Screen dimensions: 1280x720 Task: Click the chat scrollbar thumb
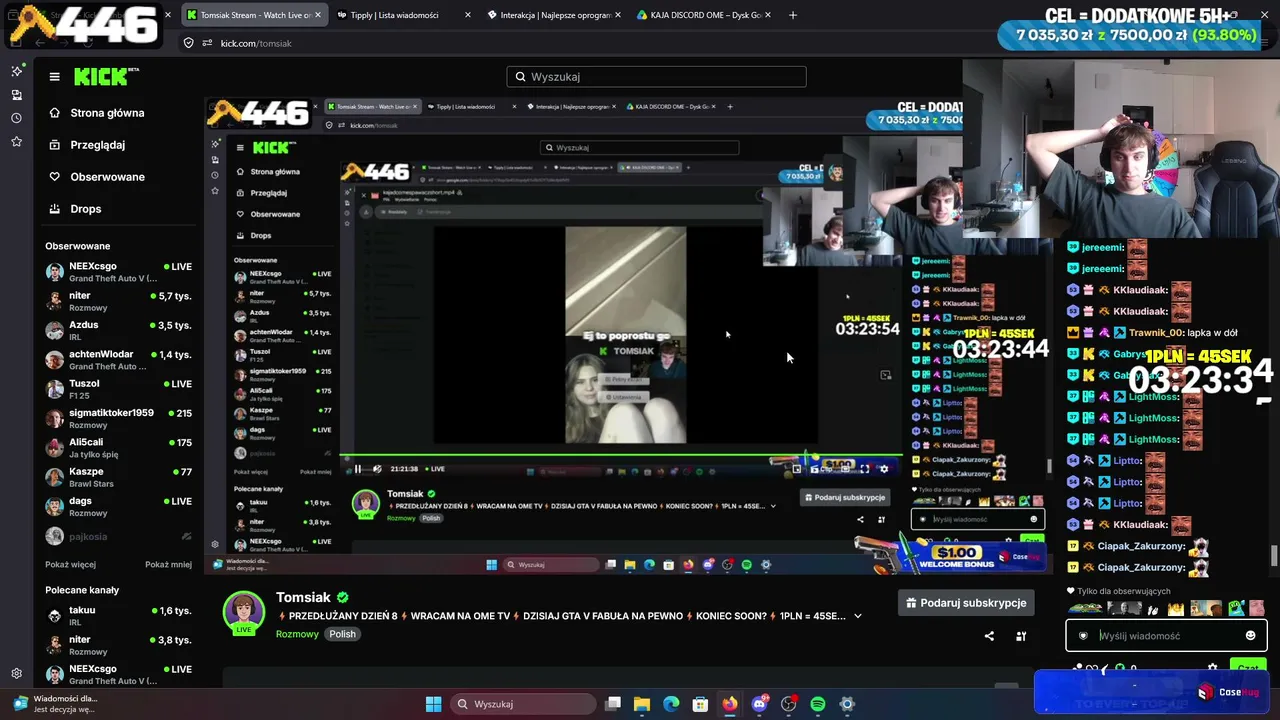1274,555
